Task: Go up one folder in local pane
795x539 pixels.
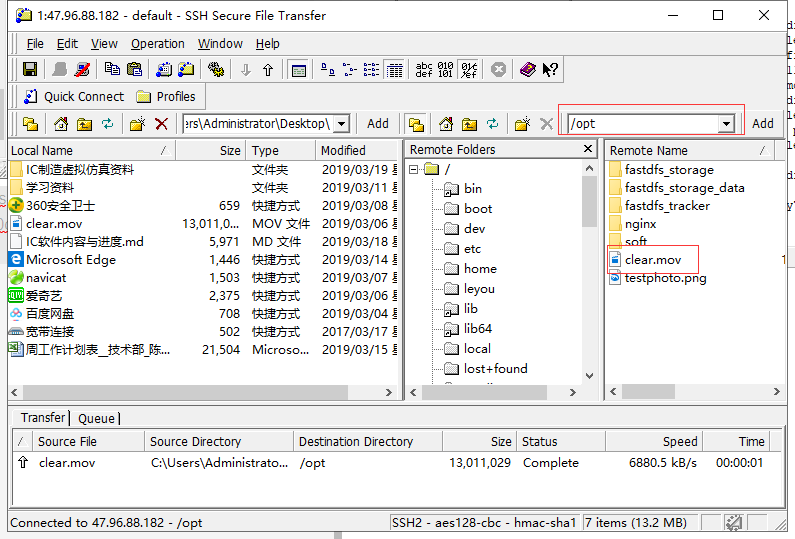Action: click(84, 124)
